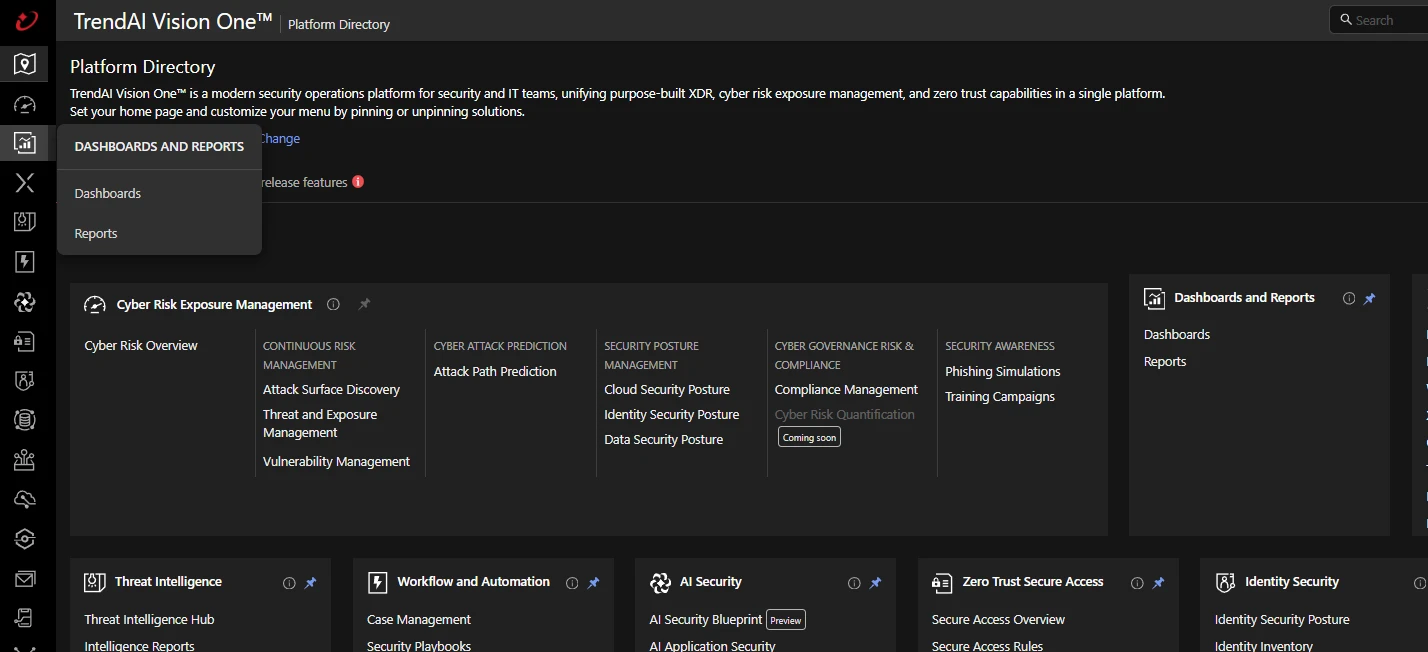Open AI Security sidebar icon
This screenshot has width=1428, height=652.
(25, 301)
